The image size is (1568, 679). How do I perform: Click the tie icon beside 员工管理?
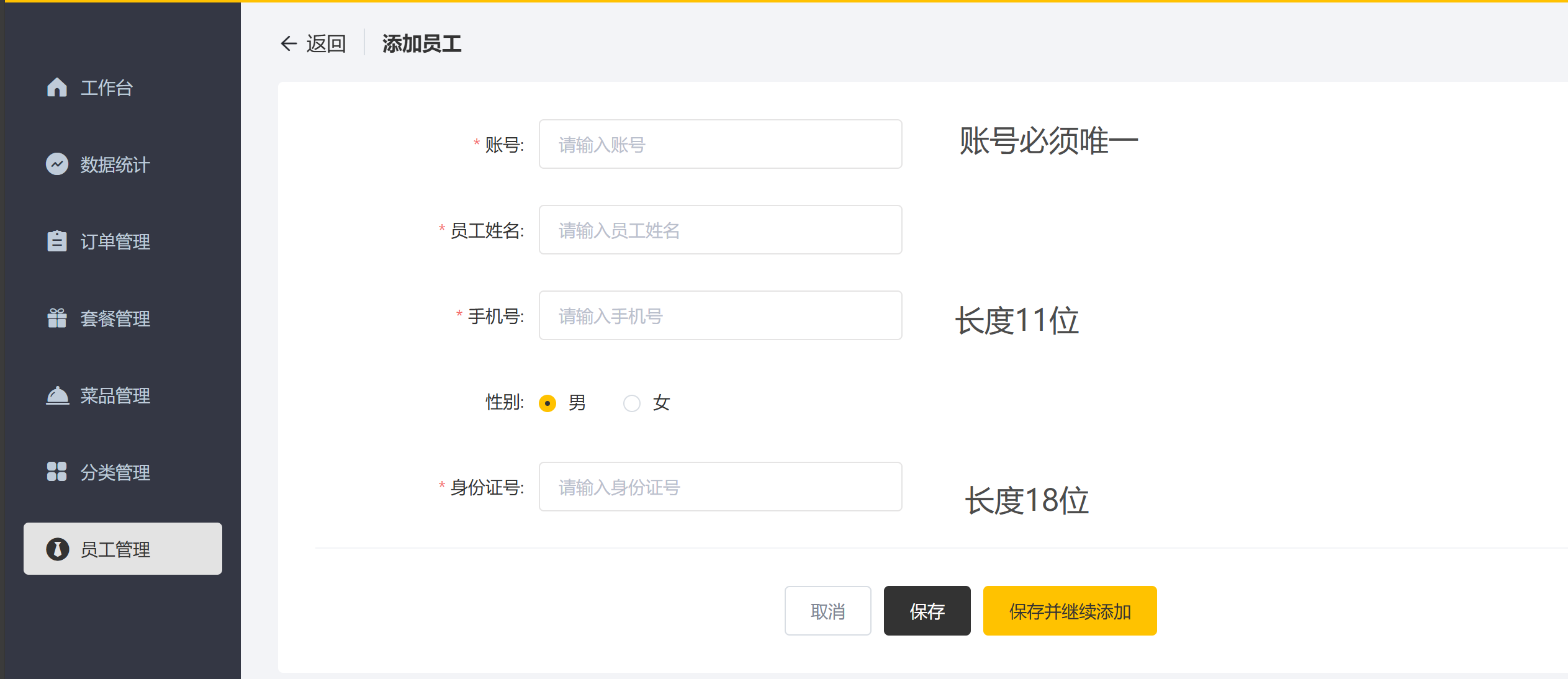click(57, 549)
